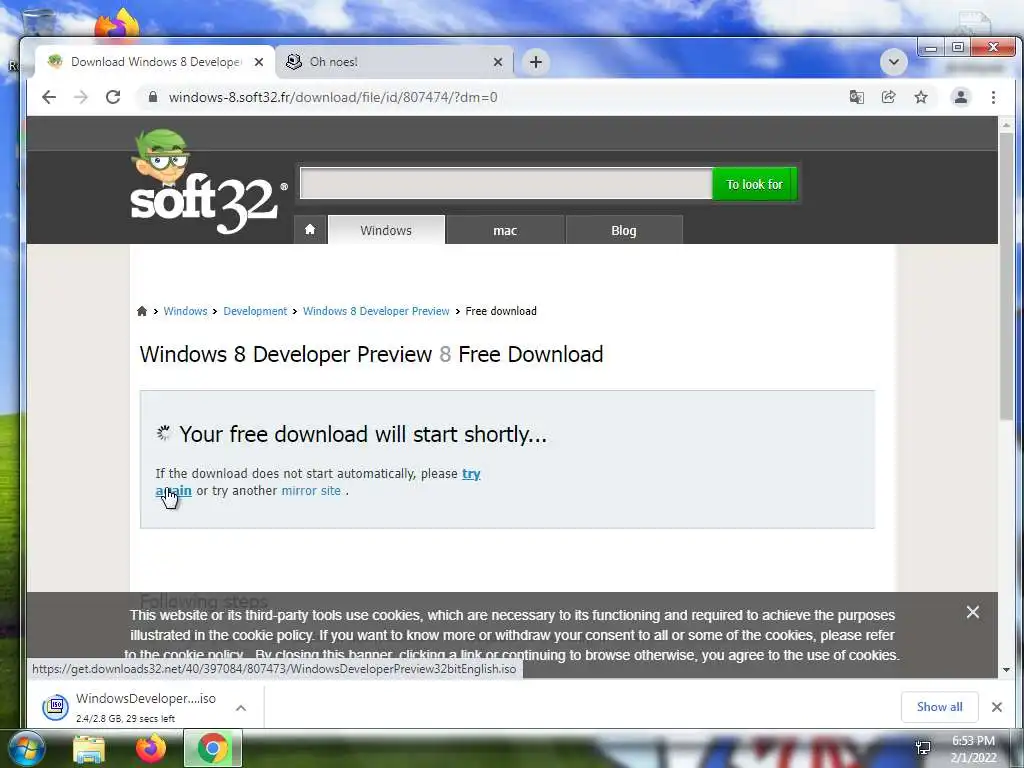Click the Show all downloads button

[939, 707]
